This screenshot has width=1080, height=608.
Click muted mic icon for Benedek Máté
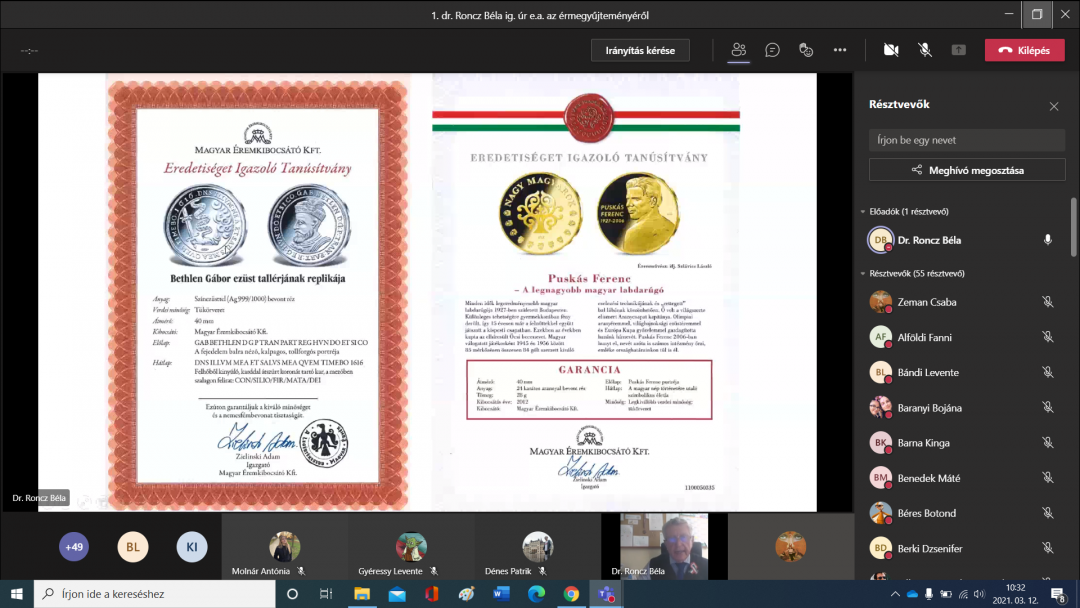click(x=1048, y=478)
